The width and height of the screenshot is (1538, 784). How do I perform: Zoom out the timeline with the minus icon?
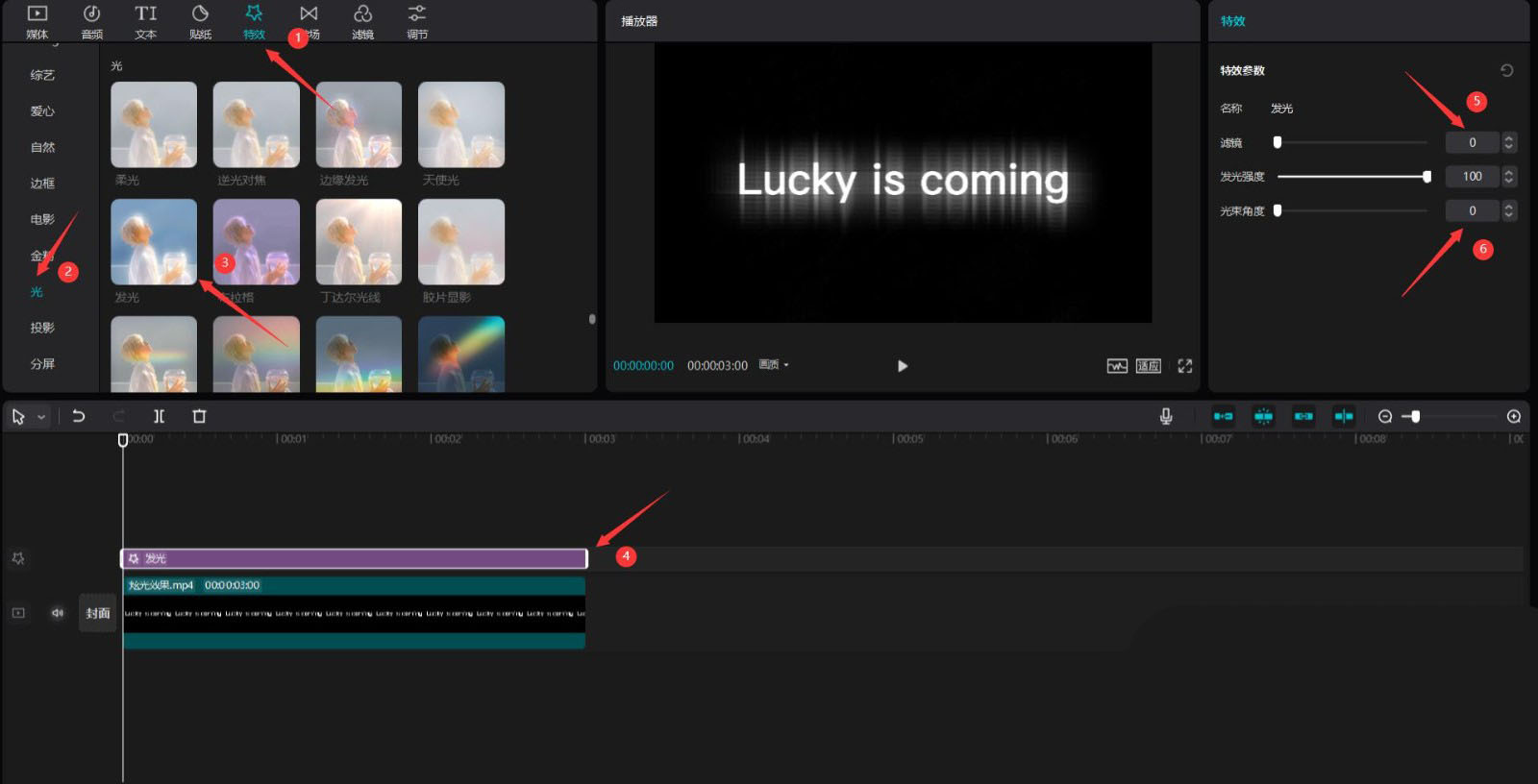[x=1384, y=416]
